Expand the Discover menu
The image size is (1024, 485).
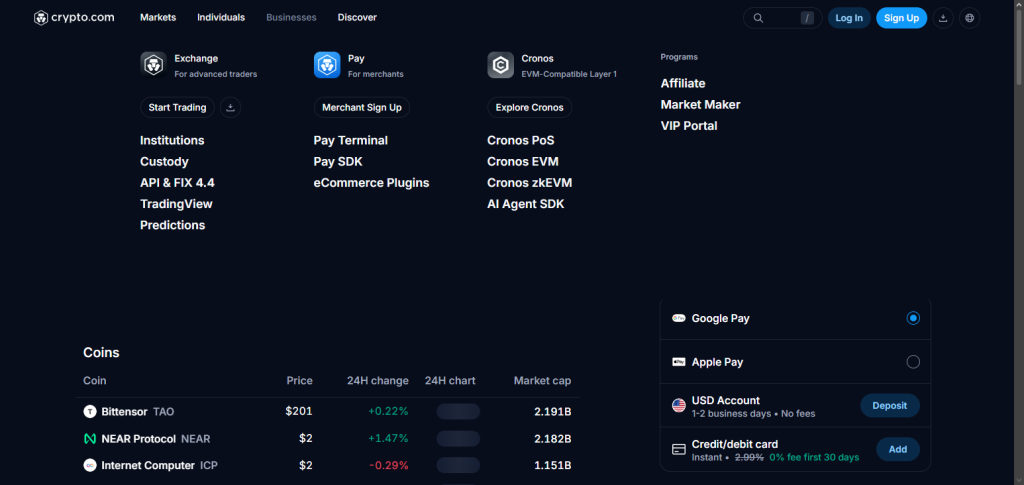[x=357, y=18]
